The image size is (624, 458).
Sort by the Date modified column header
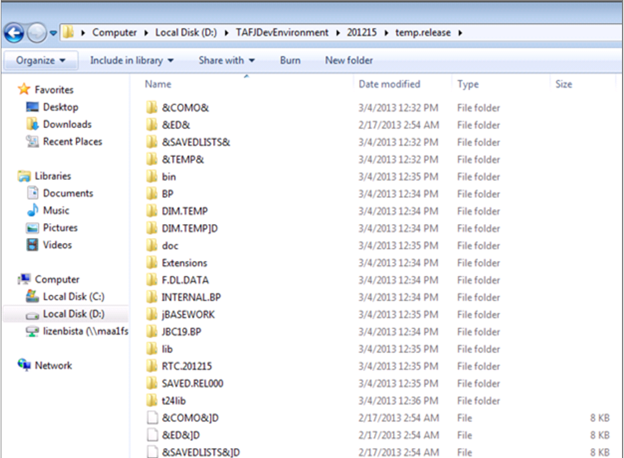[x=389, y=85]
